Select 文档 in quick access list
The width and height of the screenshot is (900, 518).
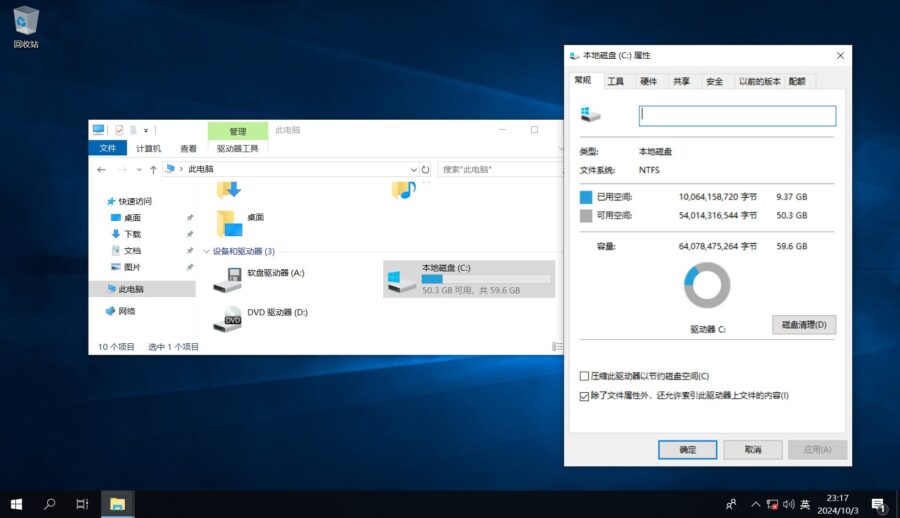132,250
